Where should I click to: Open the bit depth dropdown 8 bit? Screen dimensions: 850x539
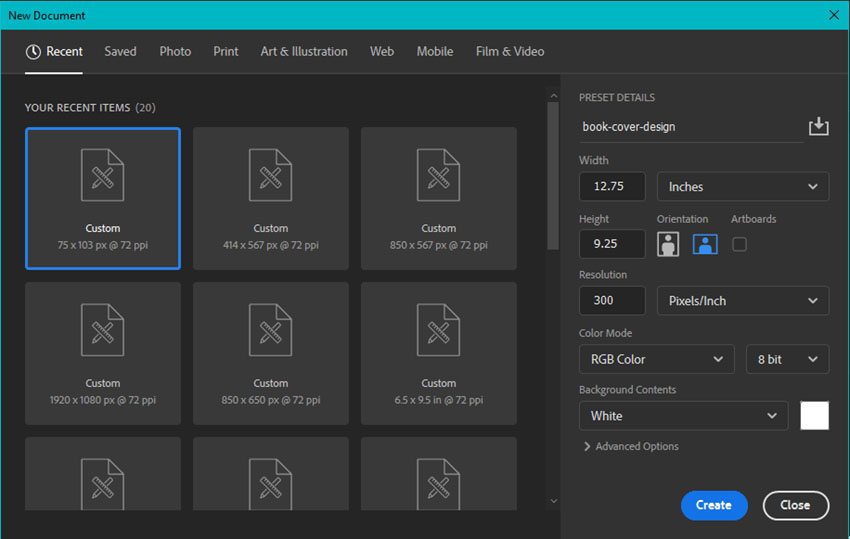tap(787, 359)
